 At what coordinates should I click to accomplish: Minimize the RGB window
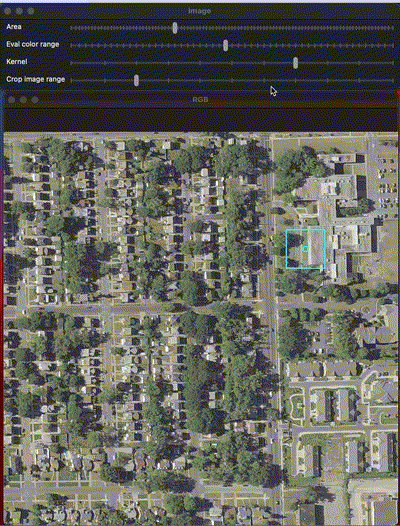coord(23,100)
